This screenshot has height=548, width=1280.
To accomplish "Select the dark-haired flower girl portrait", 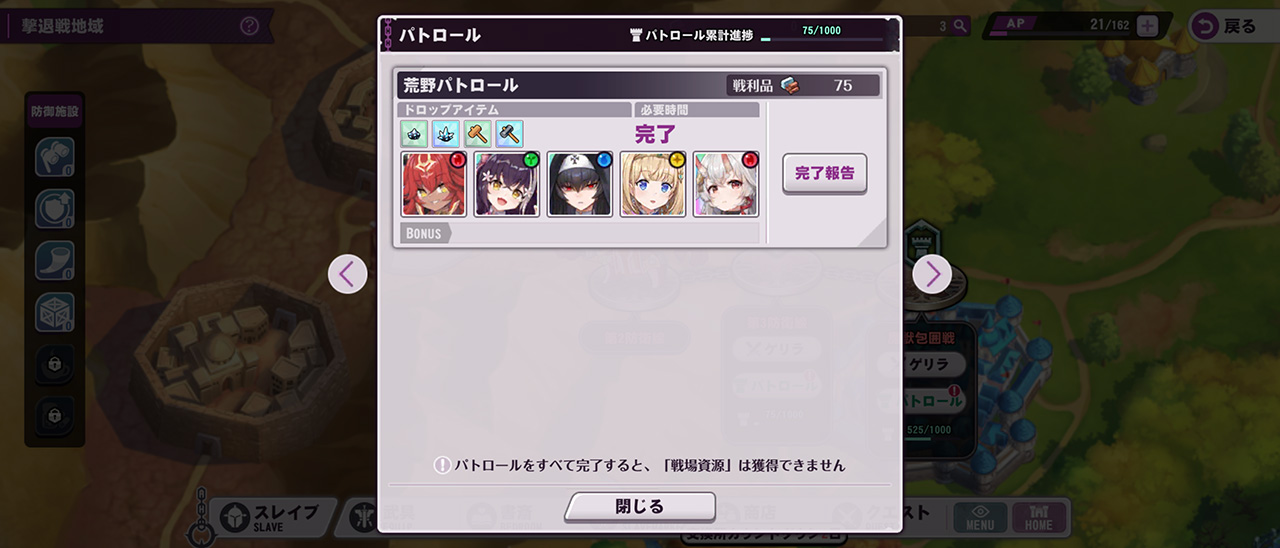I will point(507,184).
